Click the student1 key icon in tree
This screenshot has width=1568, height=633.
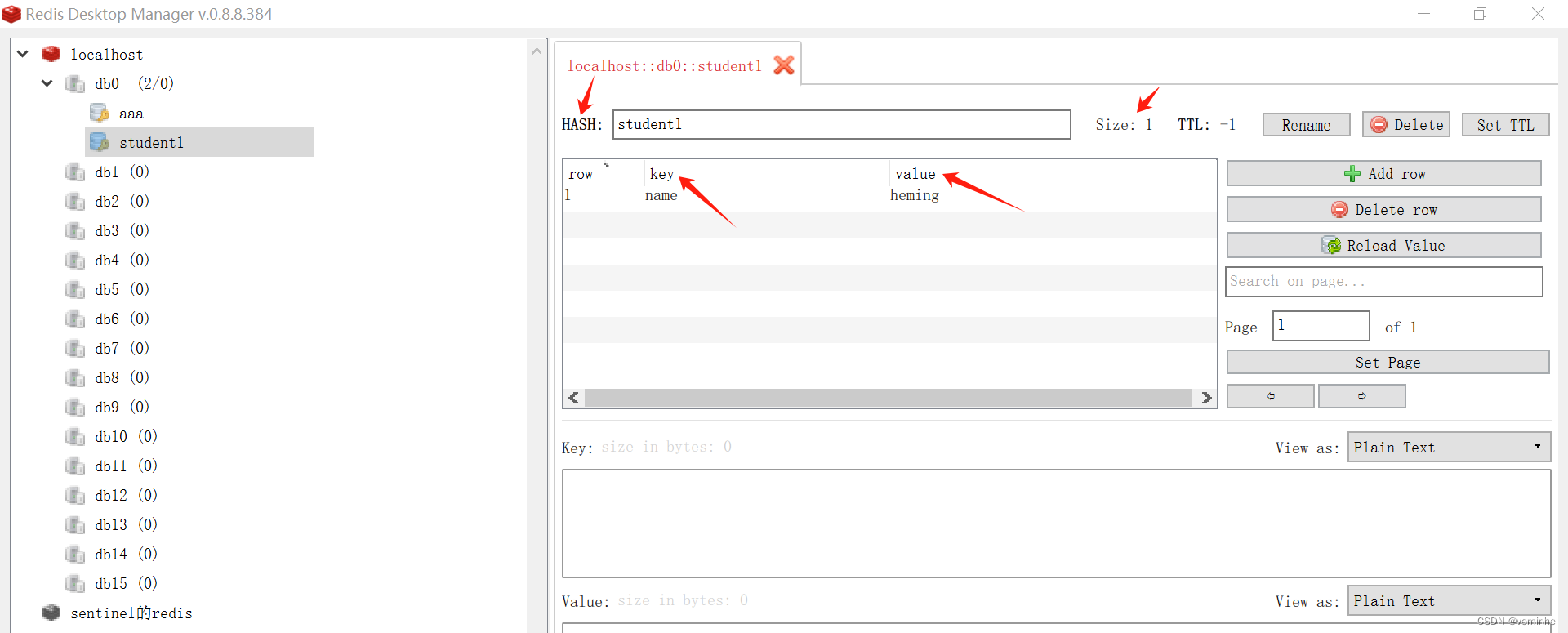coord(100,142)
